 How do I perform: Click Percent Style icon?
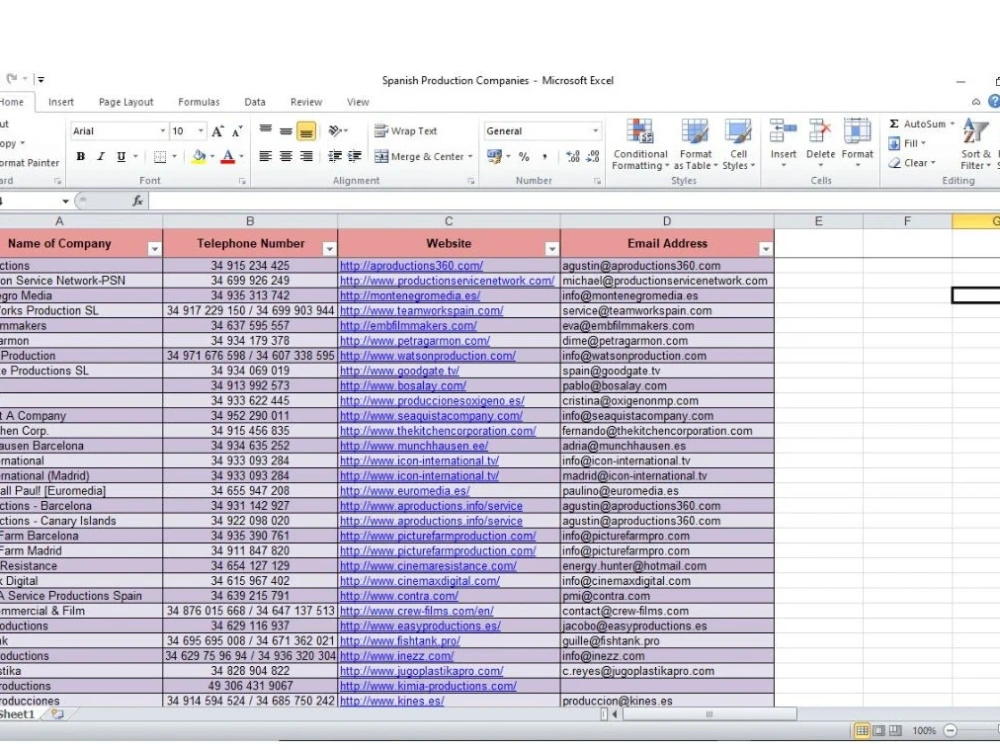(524, 156)
